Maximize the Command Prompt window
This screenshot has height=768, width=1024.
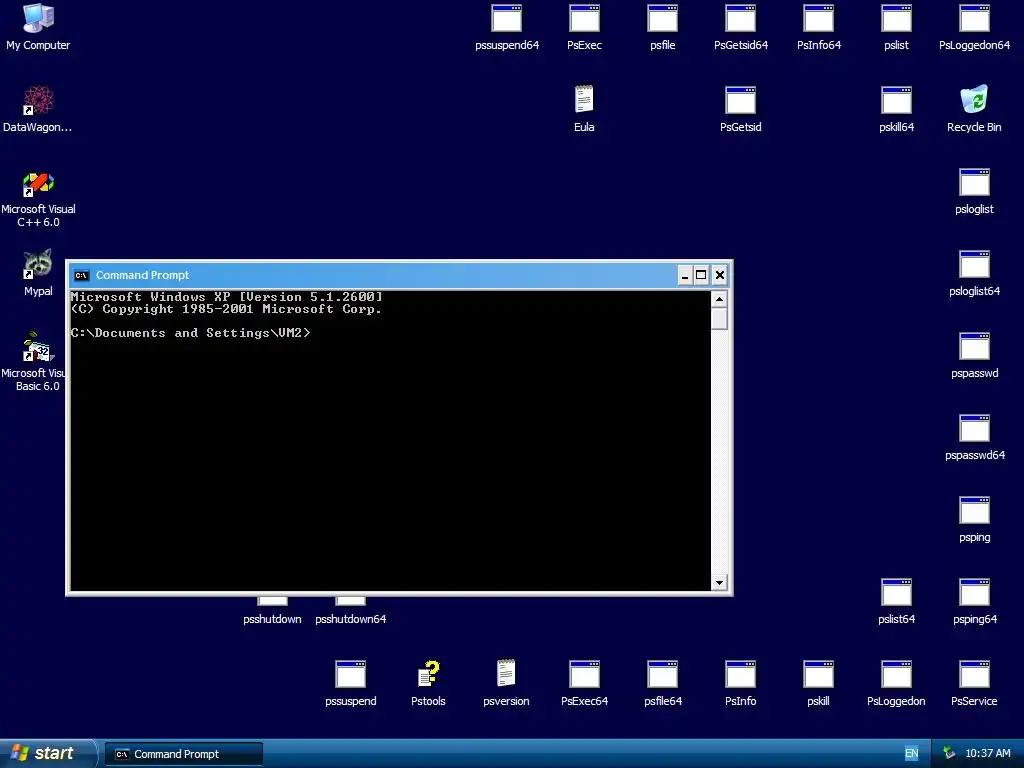pyautogui.click(x=701, y=275)
